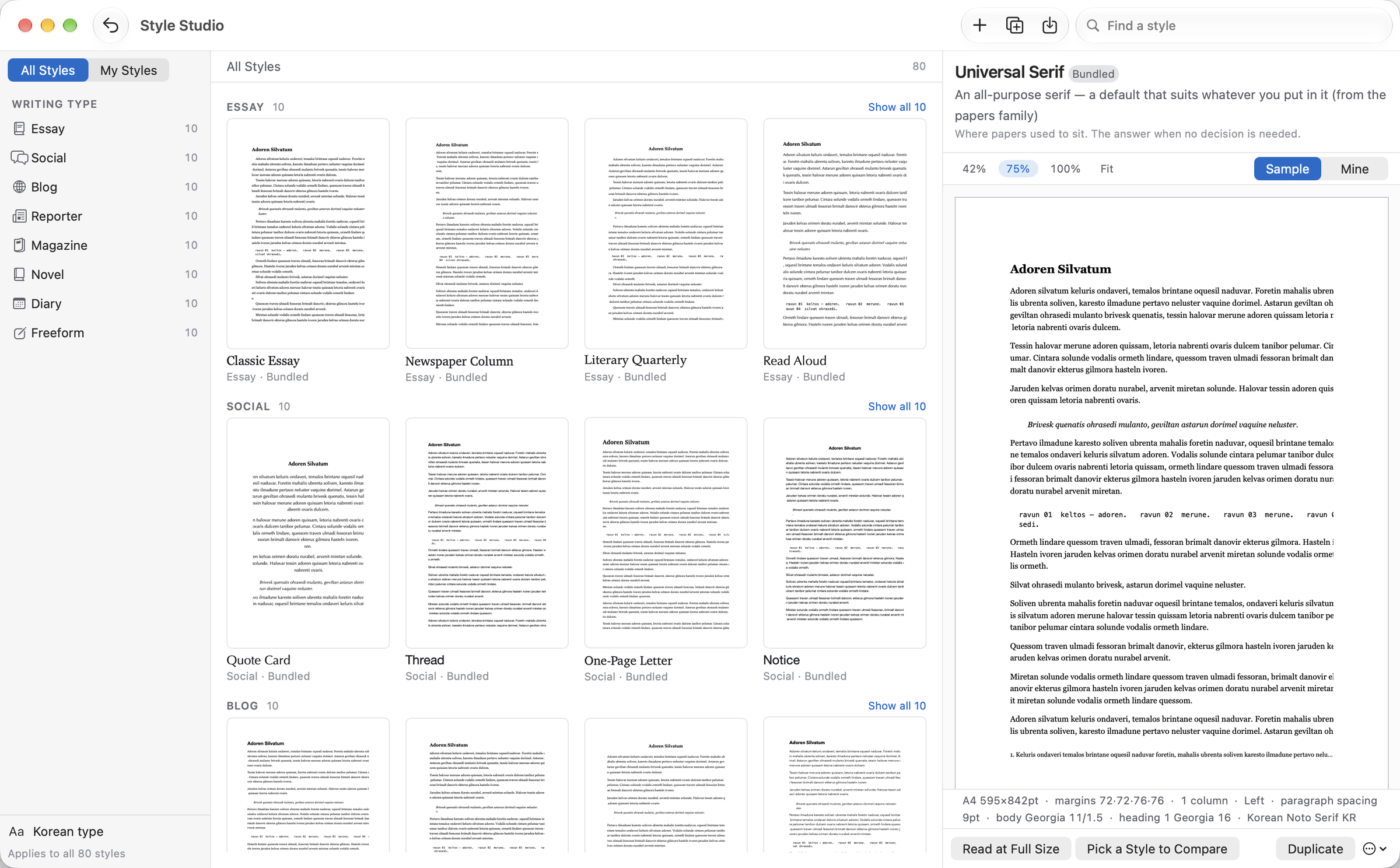Image resolution: width=1400 pixels, height=868 pixels.
Task: Click Show all 10 for Social
Action: tap(897, 406)
